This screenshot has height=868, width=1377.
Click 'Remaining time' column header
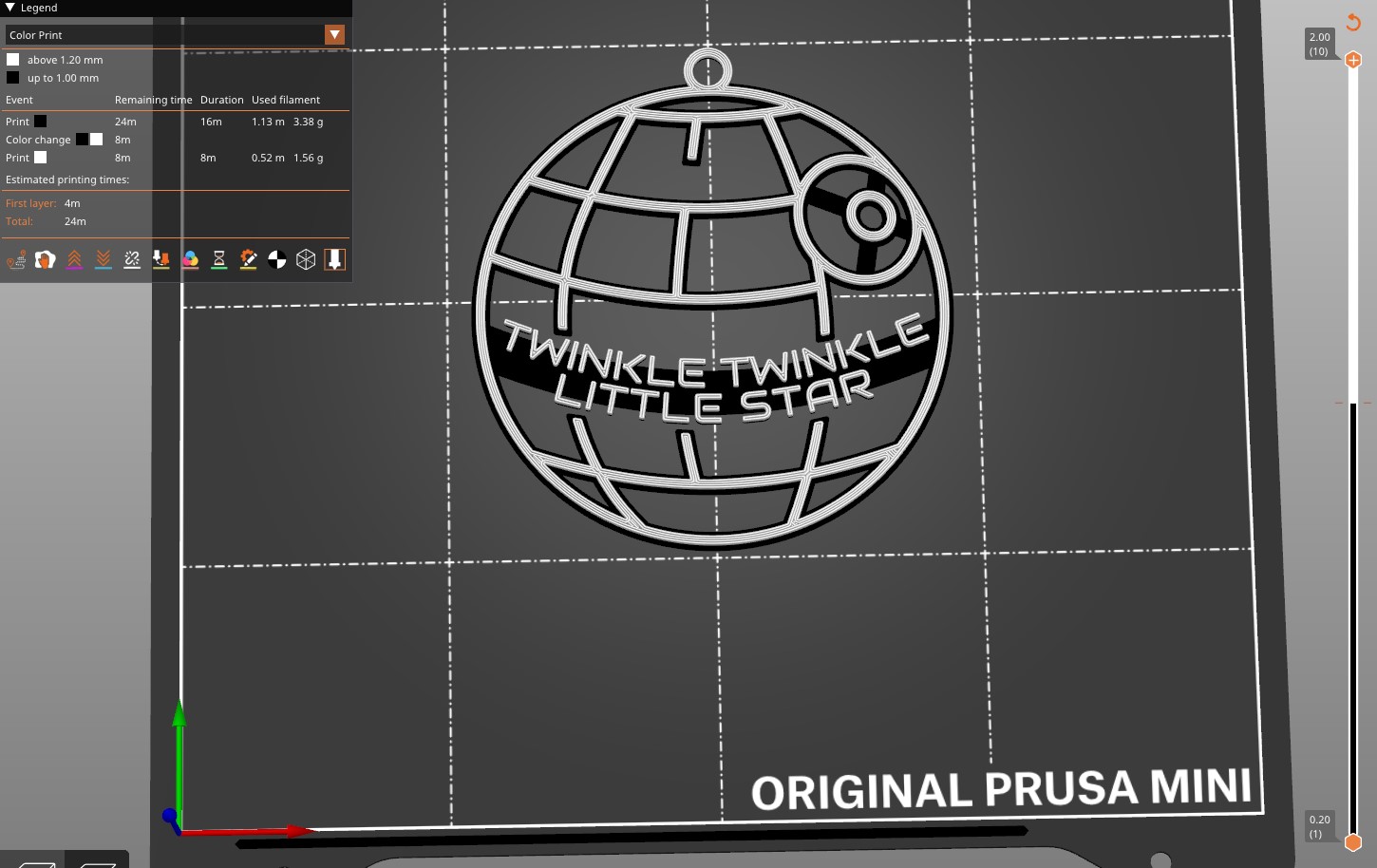pyautogui.click(x=153, y=100)
